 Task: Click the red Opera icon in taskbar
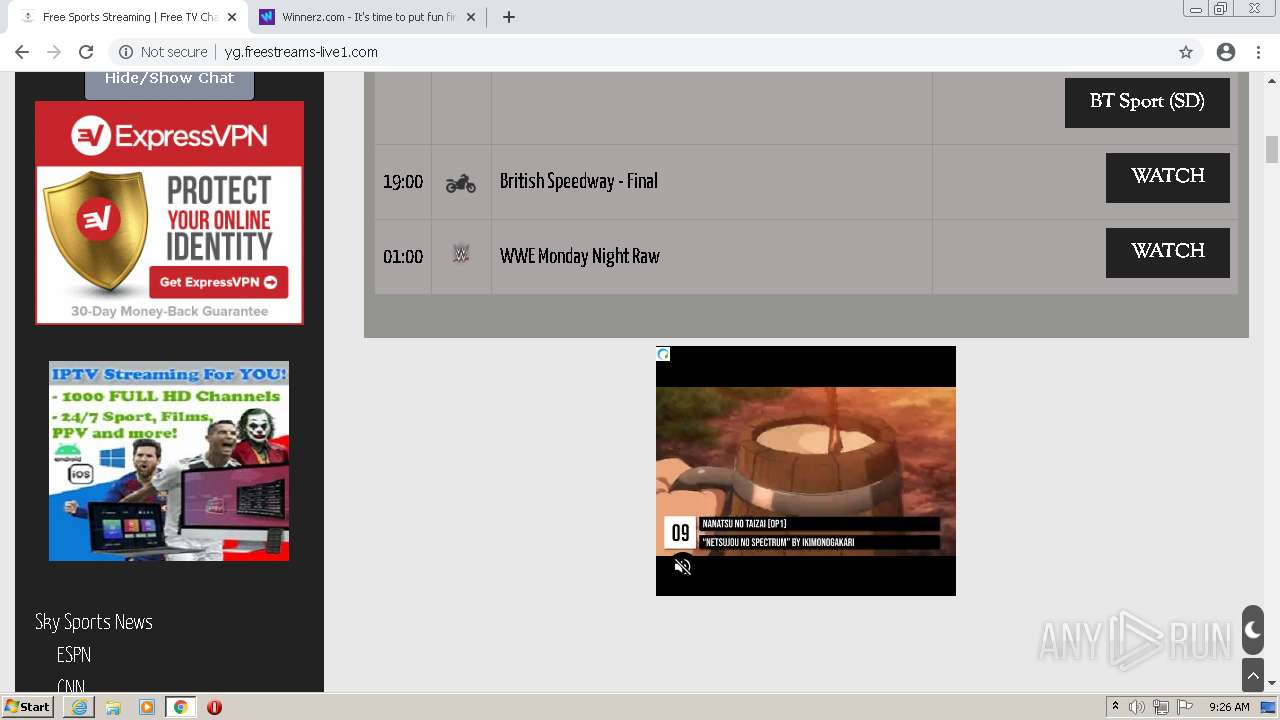(x=214, y=707)
